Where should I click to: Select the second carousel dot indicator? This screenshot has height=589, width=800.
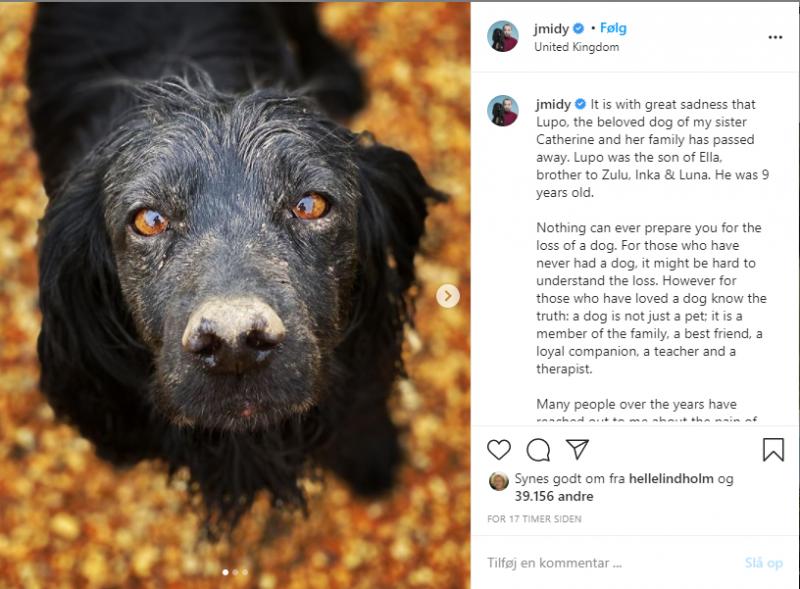[x=235, y=572]
